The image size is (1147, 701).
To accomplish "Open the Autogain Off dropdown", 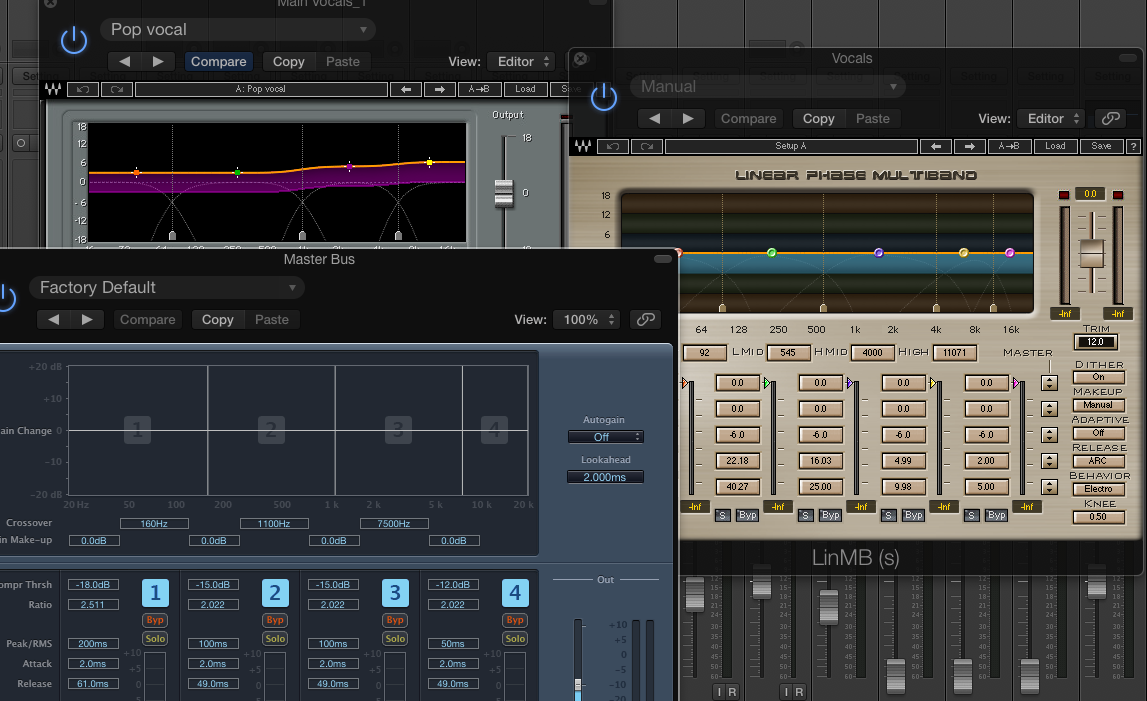I will pyautogui.click(x=605, y=437).
